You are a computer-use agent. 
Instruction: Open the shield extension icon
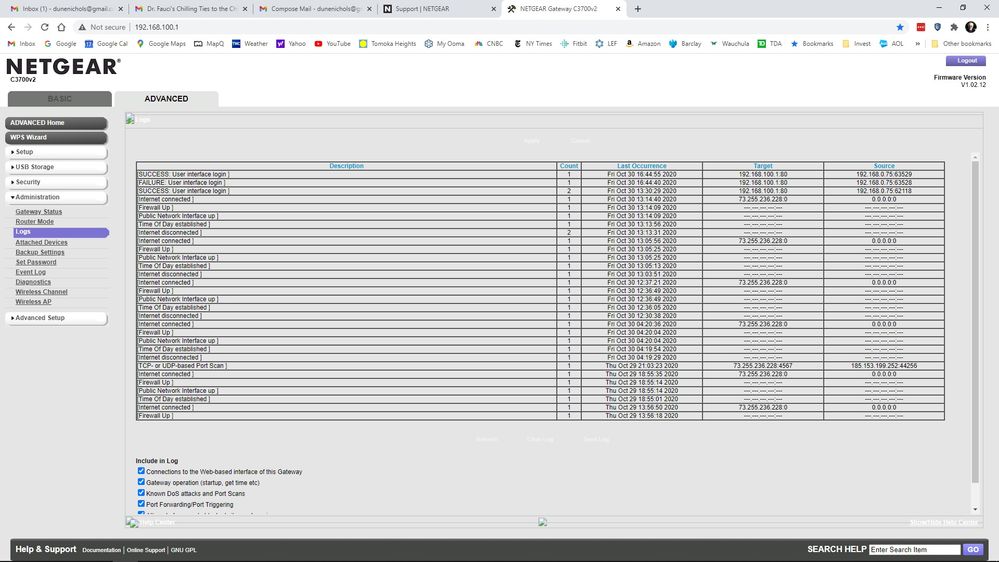click(937, 27)
